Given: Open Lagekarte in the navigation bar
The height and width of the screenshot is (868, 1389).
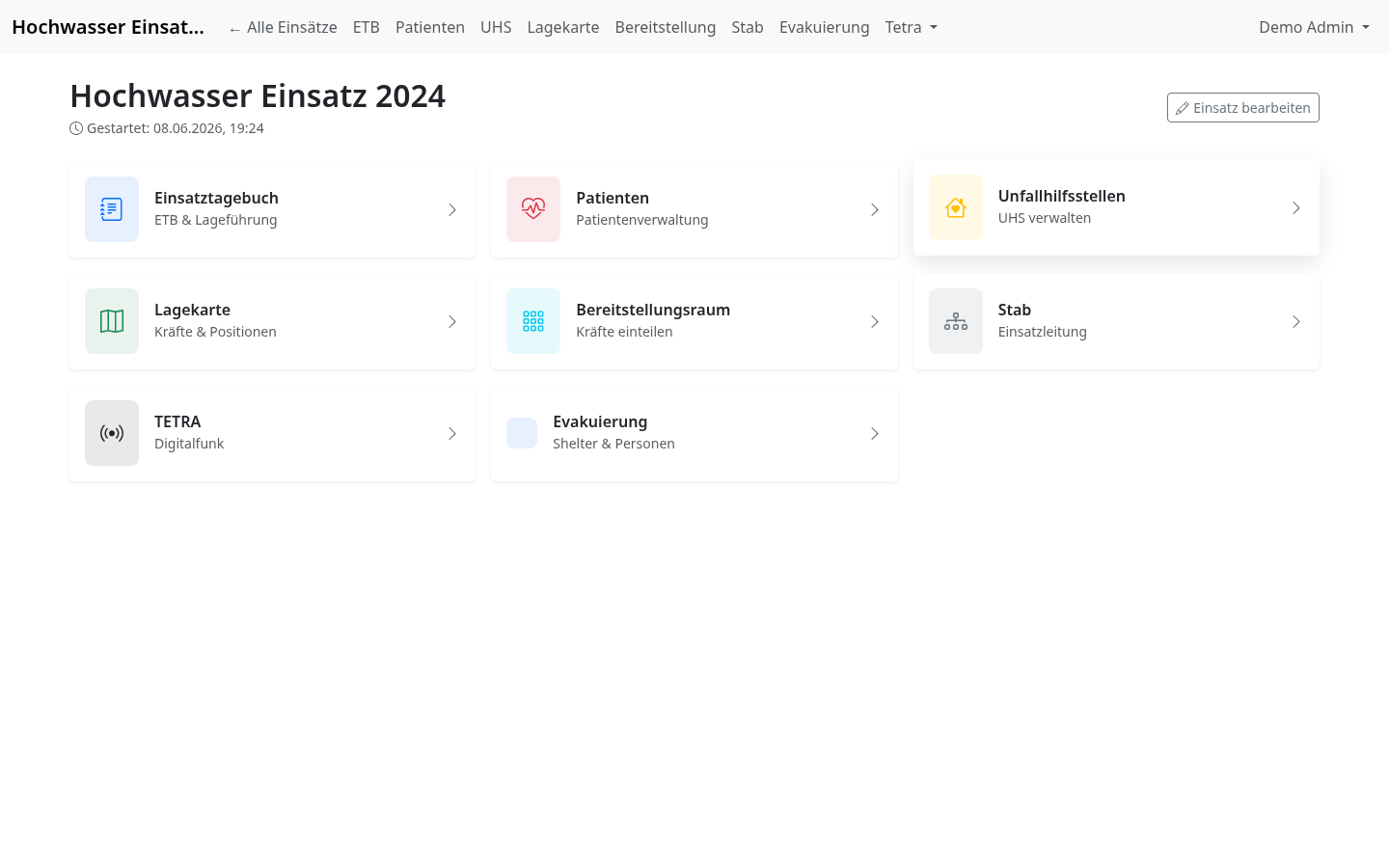Looking at the screenshot, I should coord(563,27).
